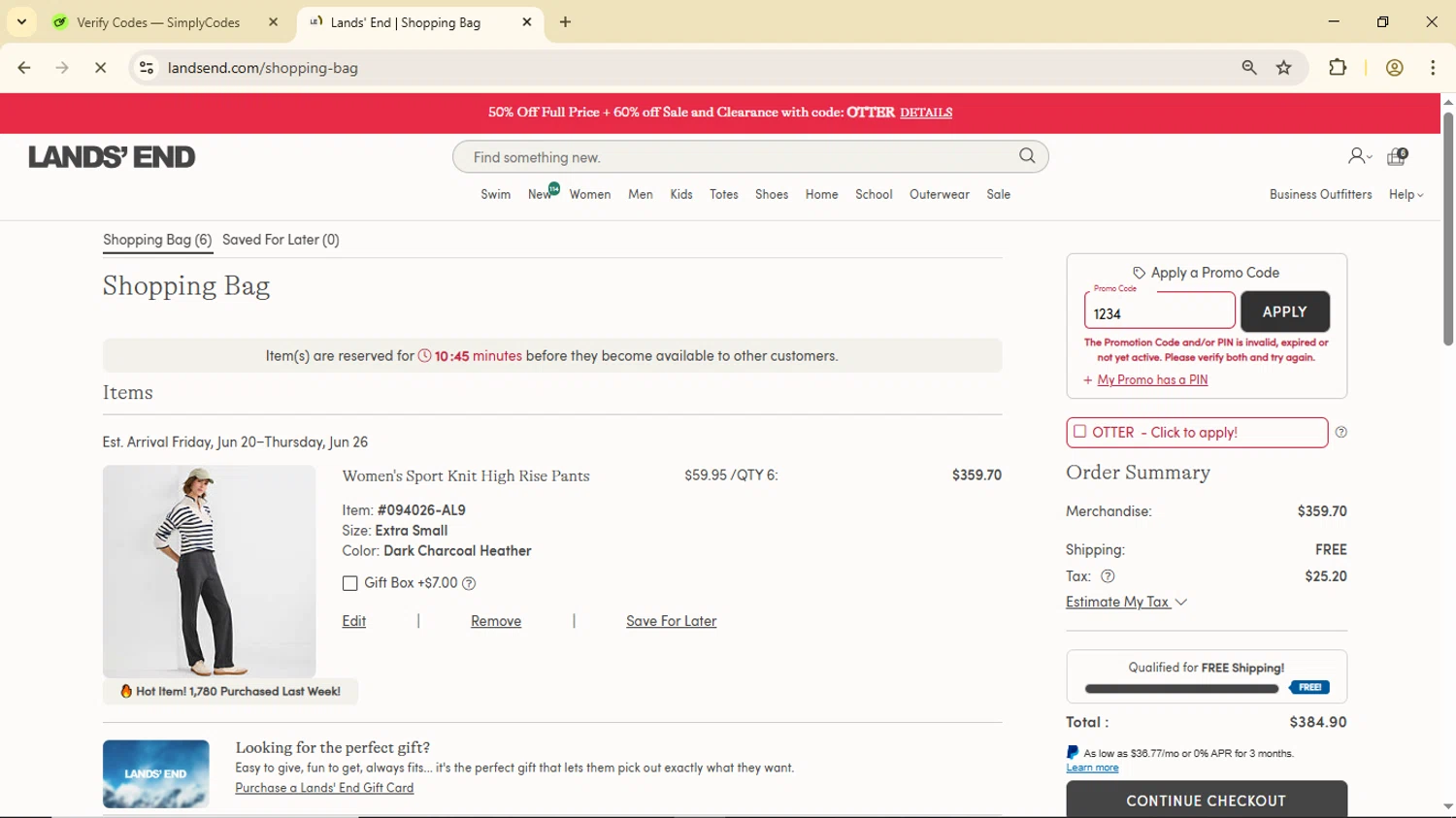1456x818 pixels.
Task: Expand the Help dropdown menu
Action: (1406, 195)
